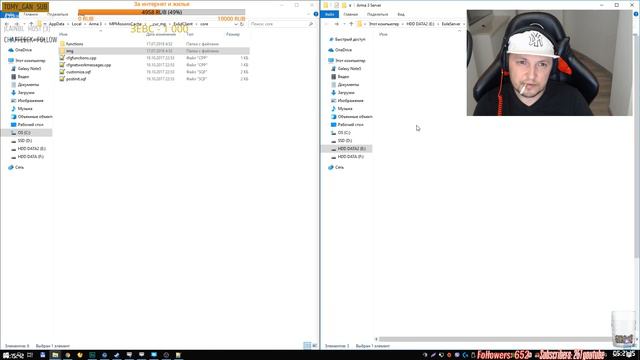Go to Этот компьютер in right address bar
This screenshot has height=360, width=640.
coord(384,24)
